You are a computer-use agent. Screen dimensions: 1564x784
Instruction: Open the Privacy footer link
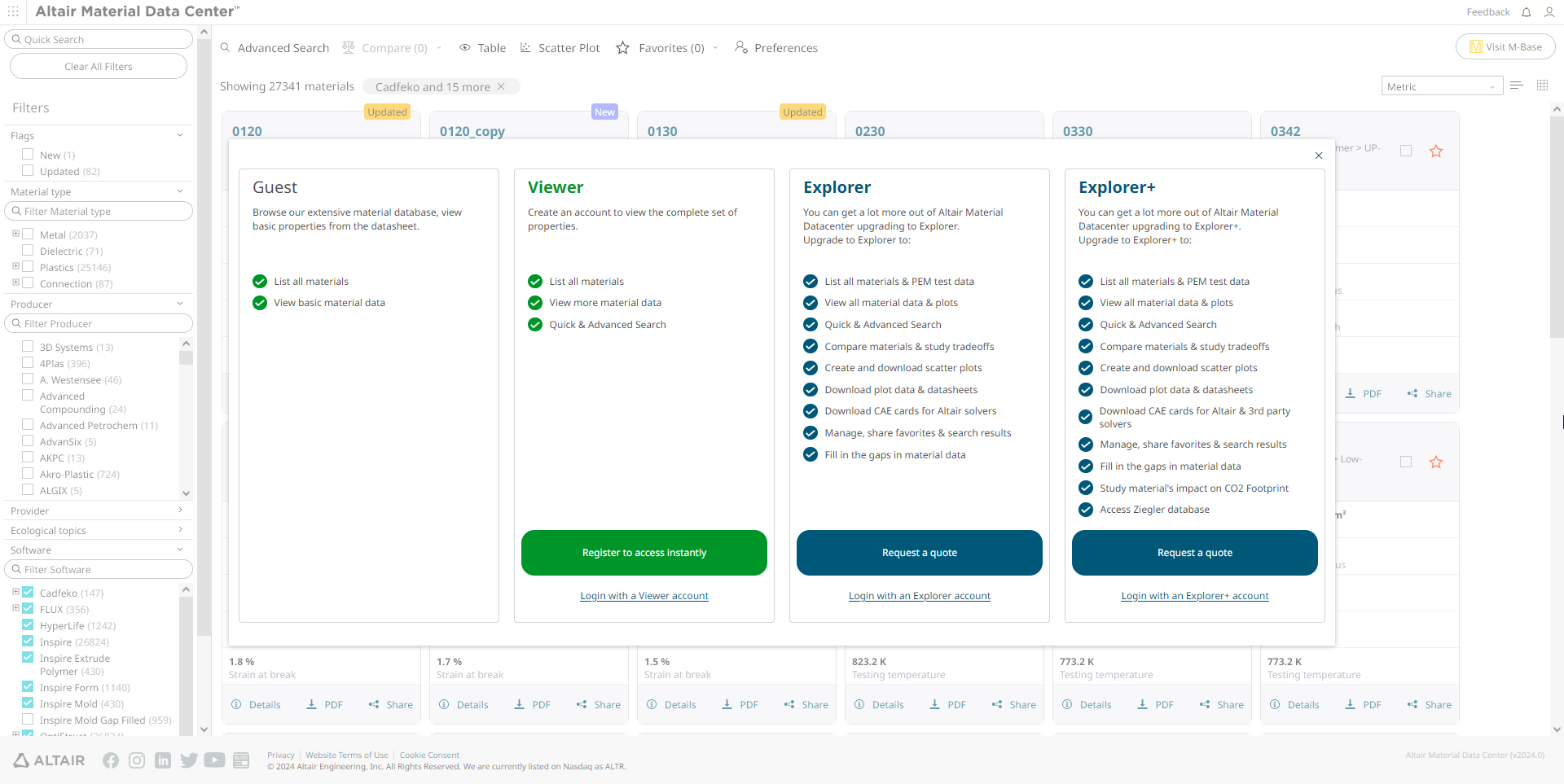(281, 756)
